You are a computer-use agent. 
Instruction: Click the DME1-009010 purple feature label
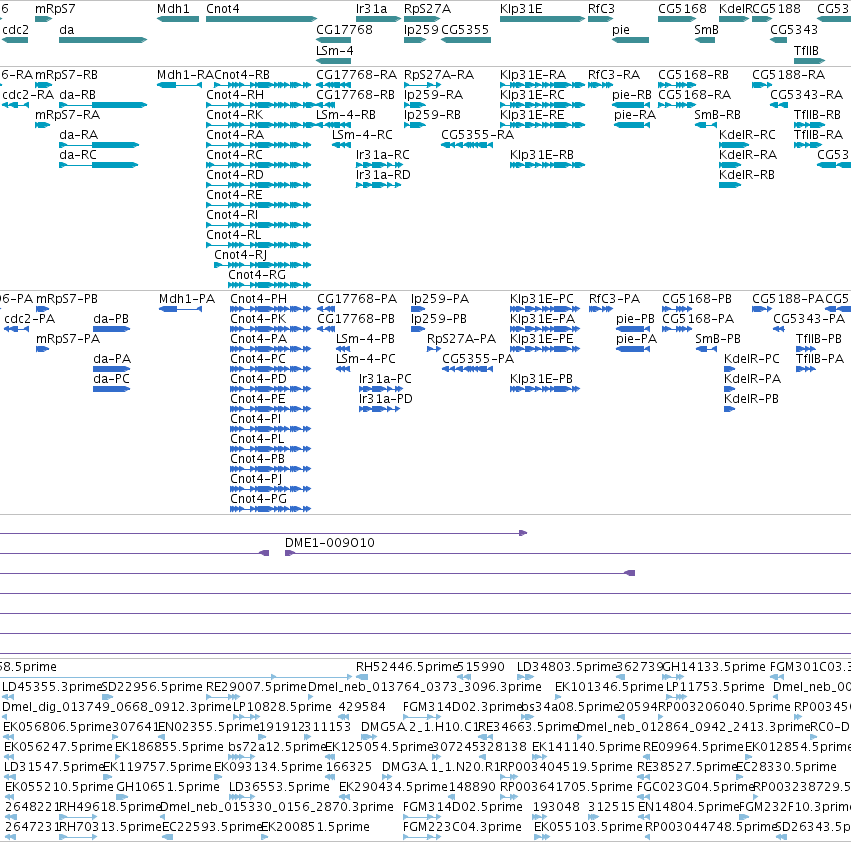[x=330, y=543]
